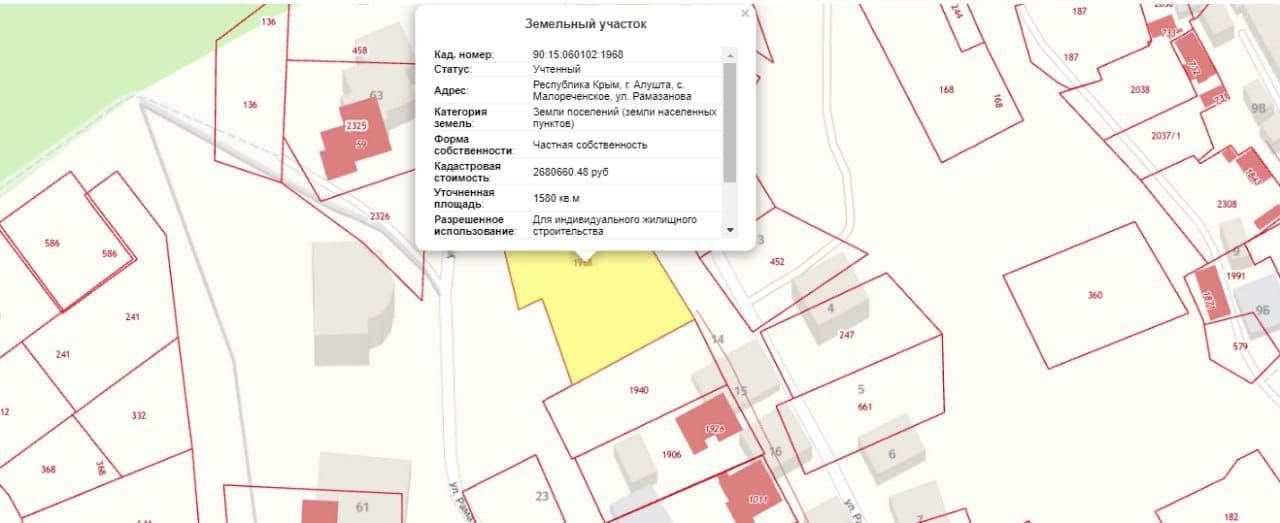Select parcel 1991 on the map
Screen dimensions: 1280x523
pos(1235,276)
